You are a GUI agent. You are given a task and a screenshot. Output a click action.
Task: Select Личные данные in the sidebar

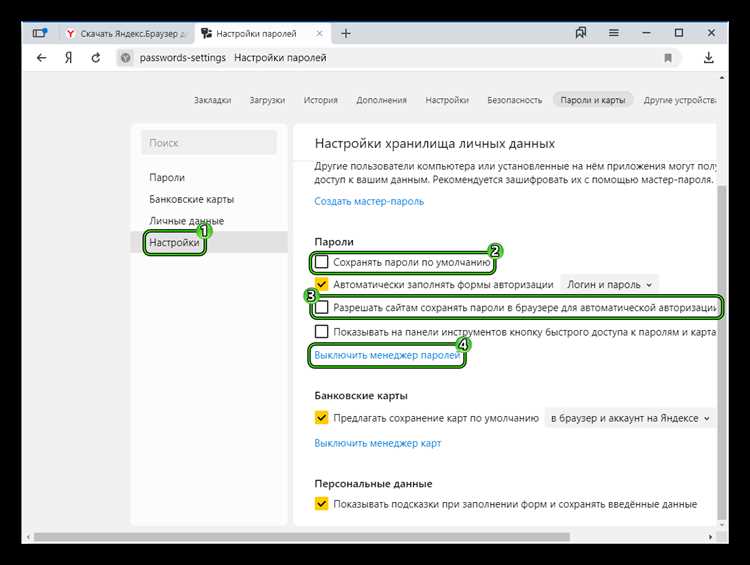coord(187,221)
